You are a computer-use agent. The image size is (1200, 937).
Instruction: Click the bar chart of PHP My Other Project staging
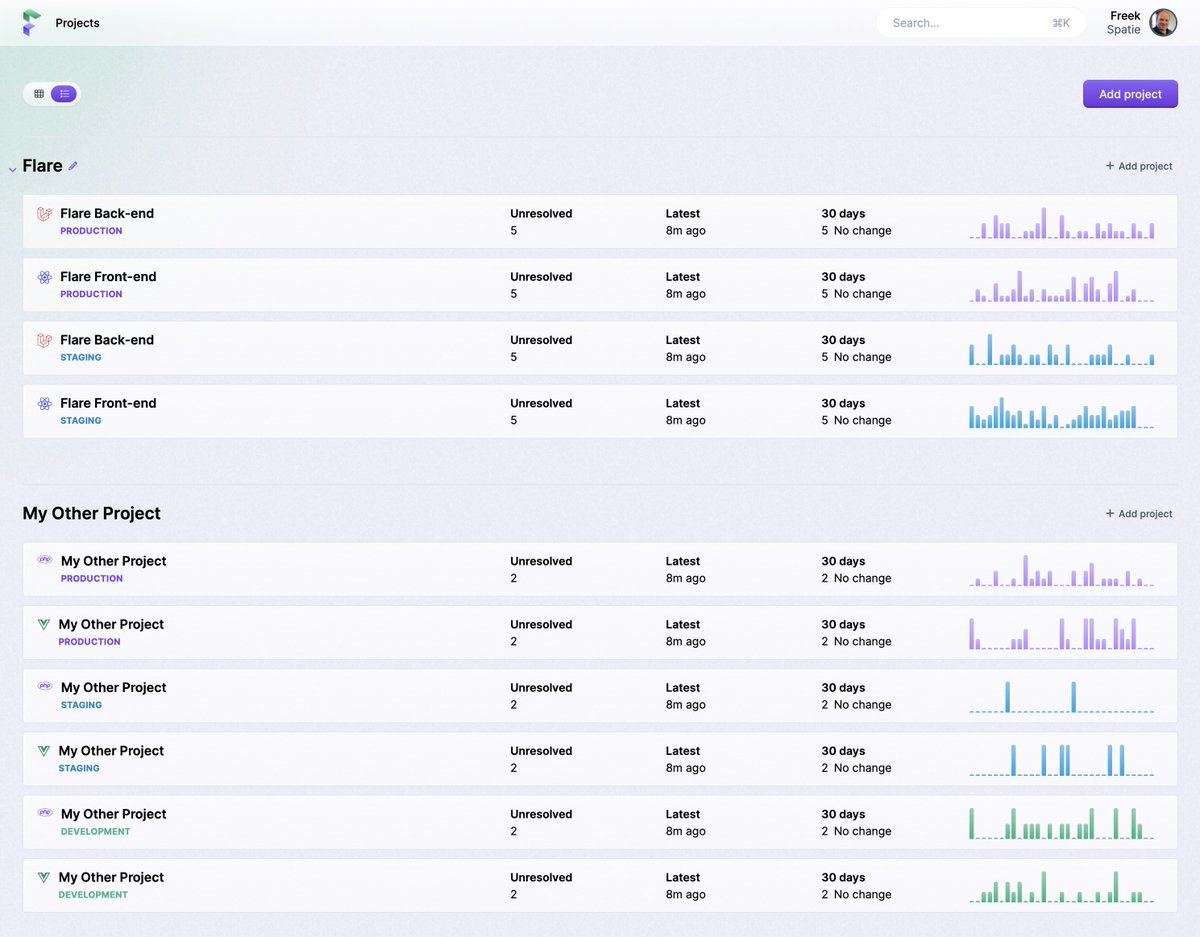point(1061,696)
